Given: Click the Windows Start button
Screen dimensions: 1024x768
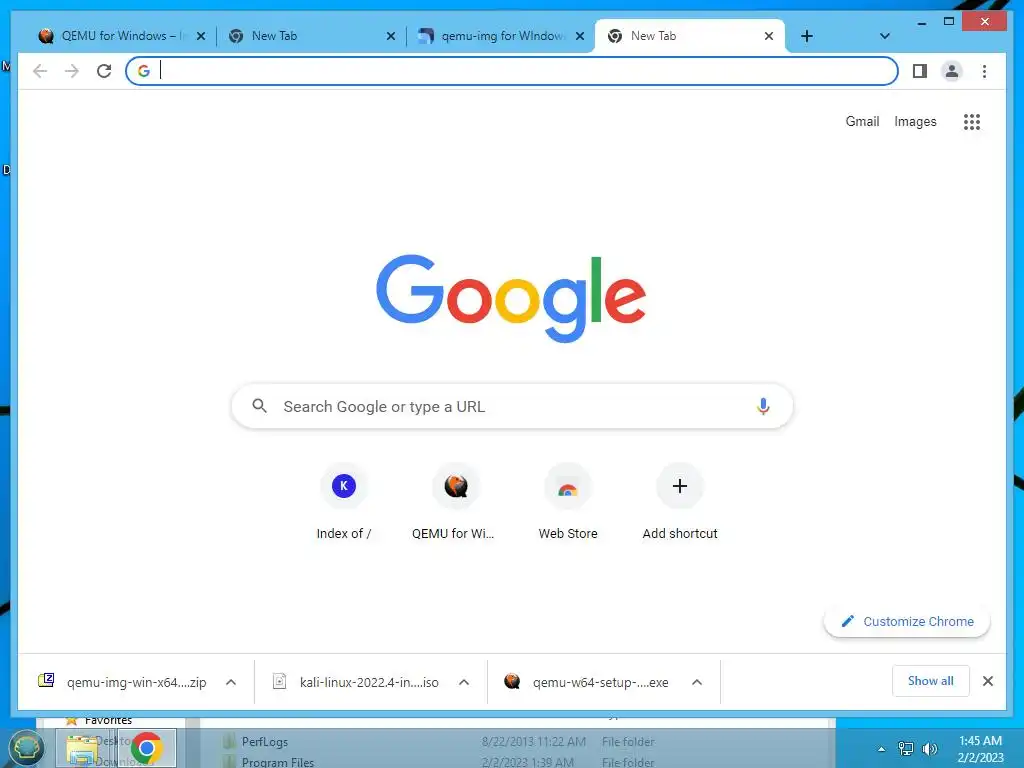Looking at the screenshot, I should pos(26,748).
